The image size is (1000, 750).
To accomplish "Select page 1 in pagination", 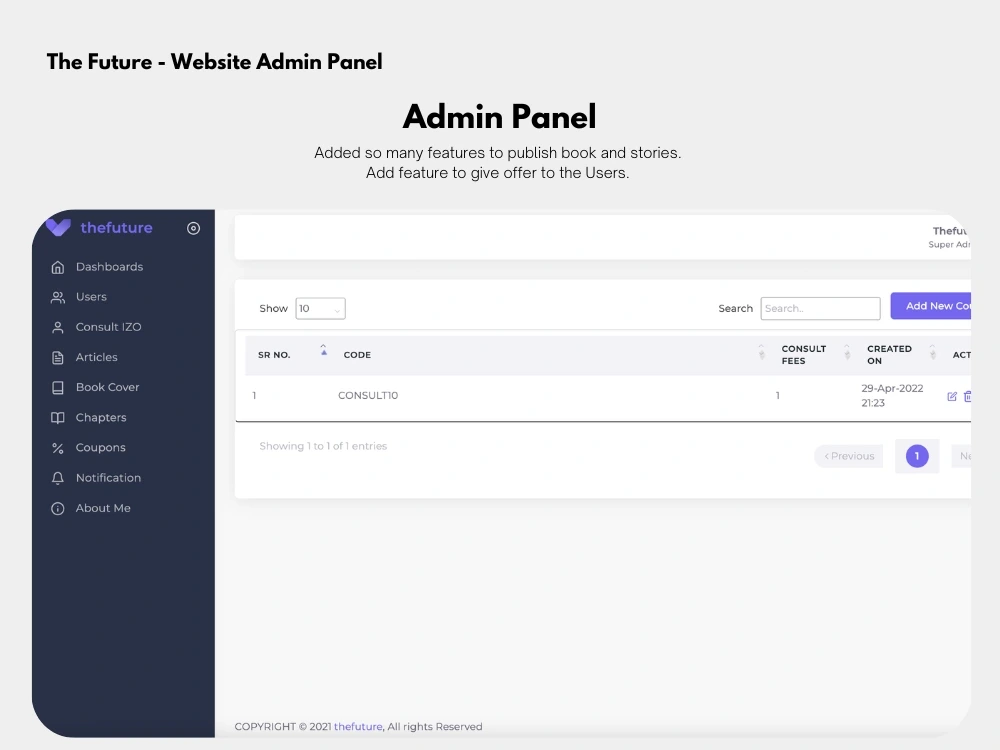I will tap(917, 456).
